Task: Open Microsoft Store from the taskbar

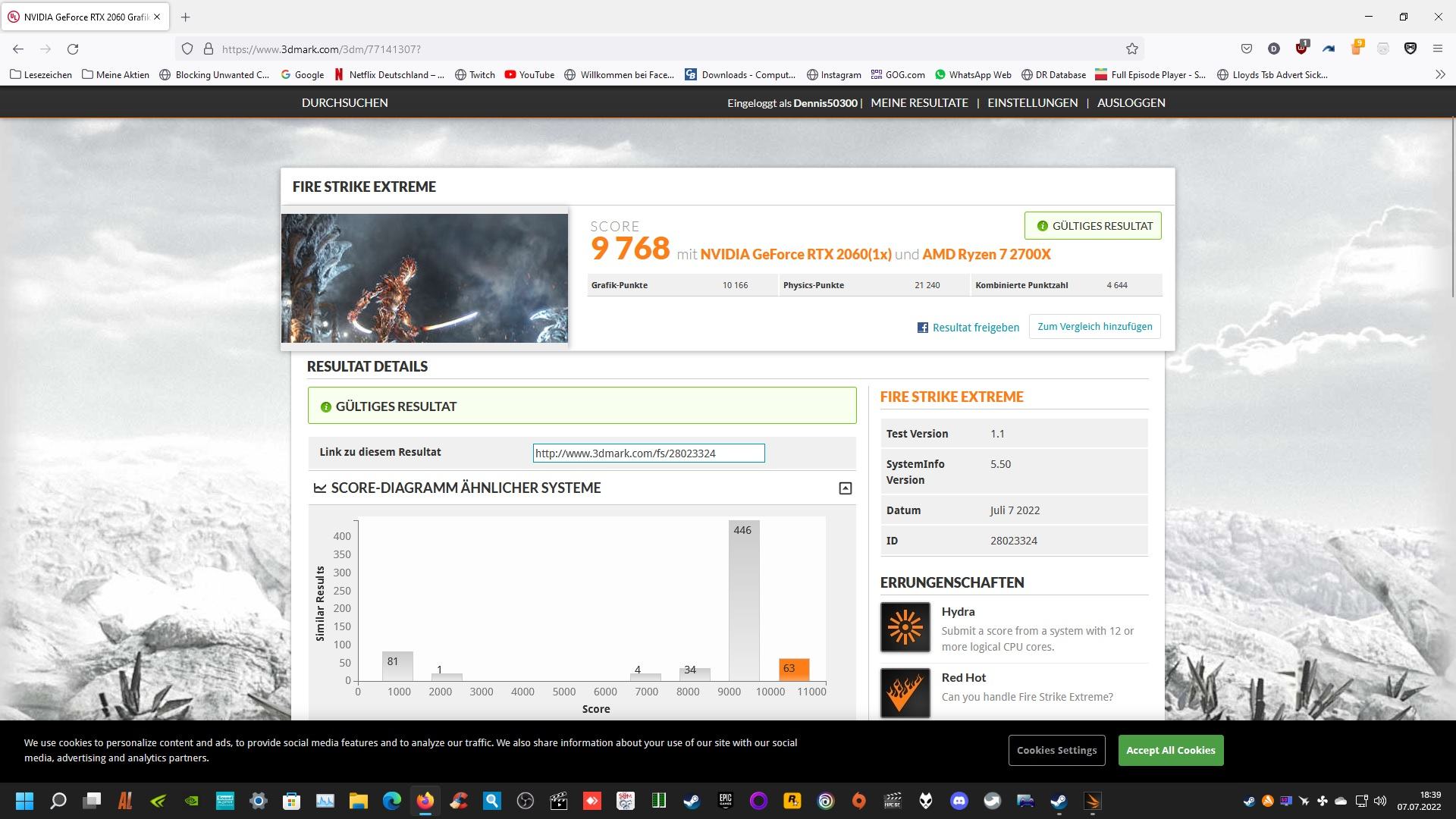Action: (291, 801)
